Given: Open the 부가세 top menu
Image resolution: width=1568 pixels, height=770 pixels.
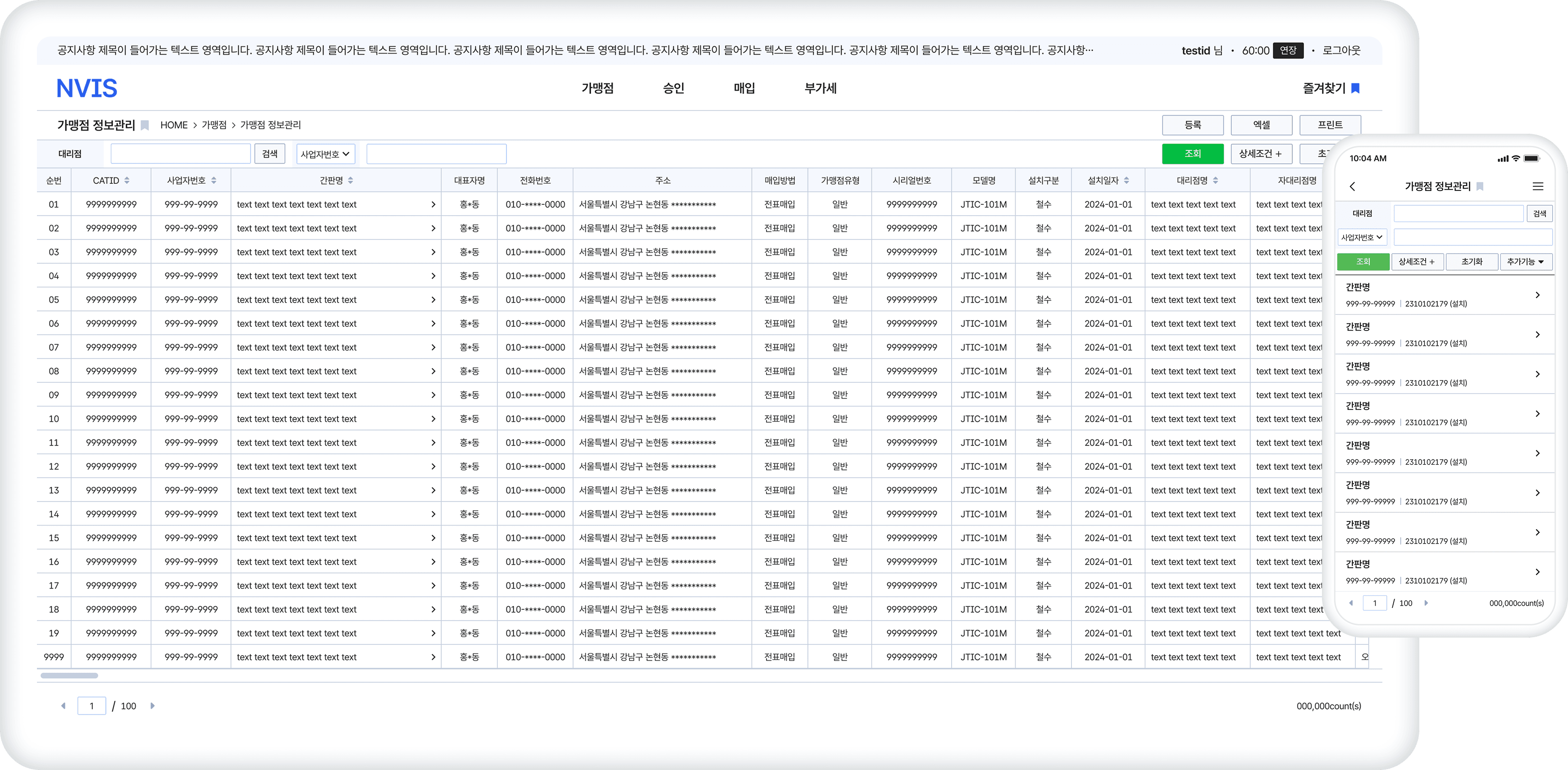Looking at the screenshot, I should 820,89.
